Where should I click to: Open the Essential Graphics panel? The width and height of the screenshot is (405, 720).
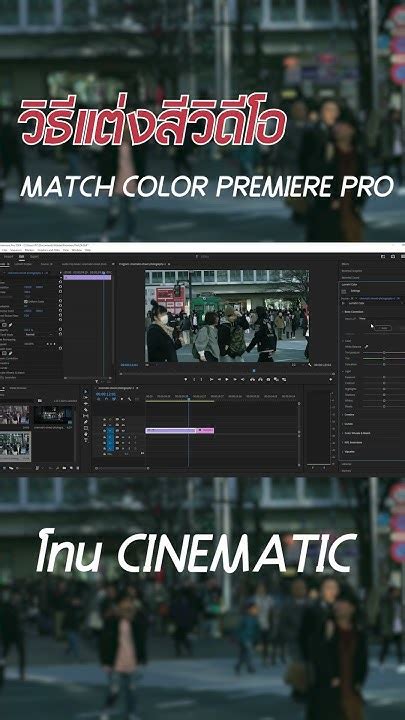[x=351, y=271]
